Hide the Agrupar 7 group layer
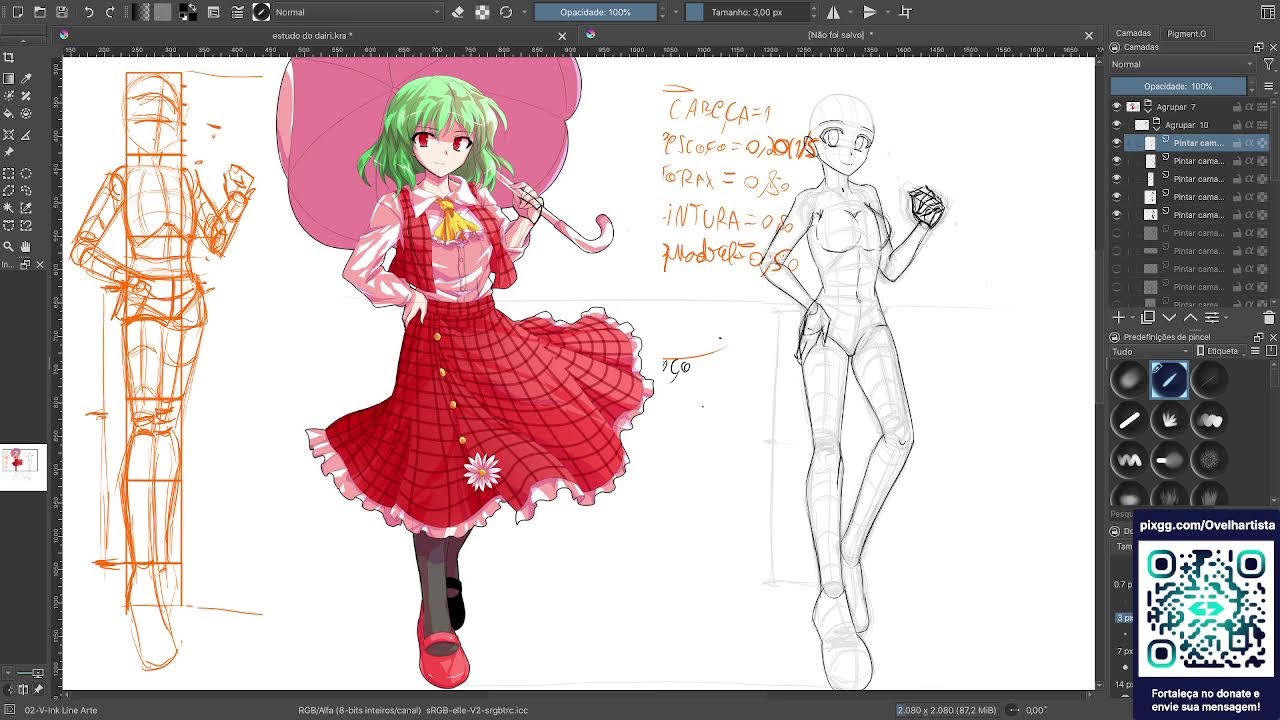 click(1117, 106)
